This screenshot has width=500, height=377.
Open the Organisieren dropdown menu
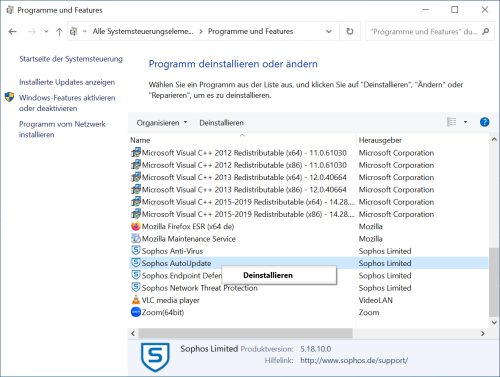point(162,123)
